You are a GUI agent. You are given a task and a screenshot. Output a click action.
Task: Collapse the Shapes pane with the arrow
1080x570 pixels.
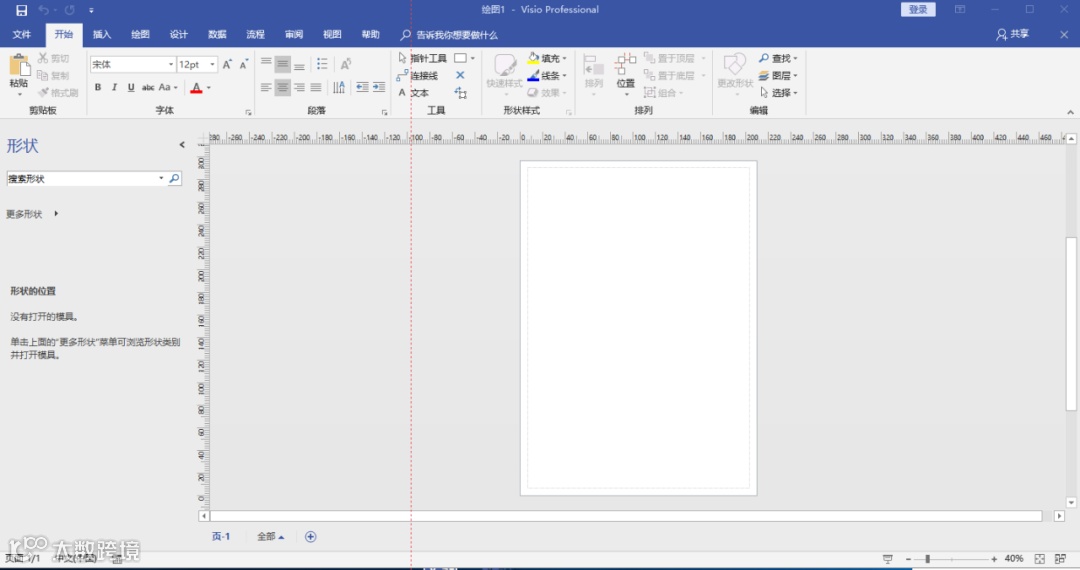coord(182,145)
